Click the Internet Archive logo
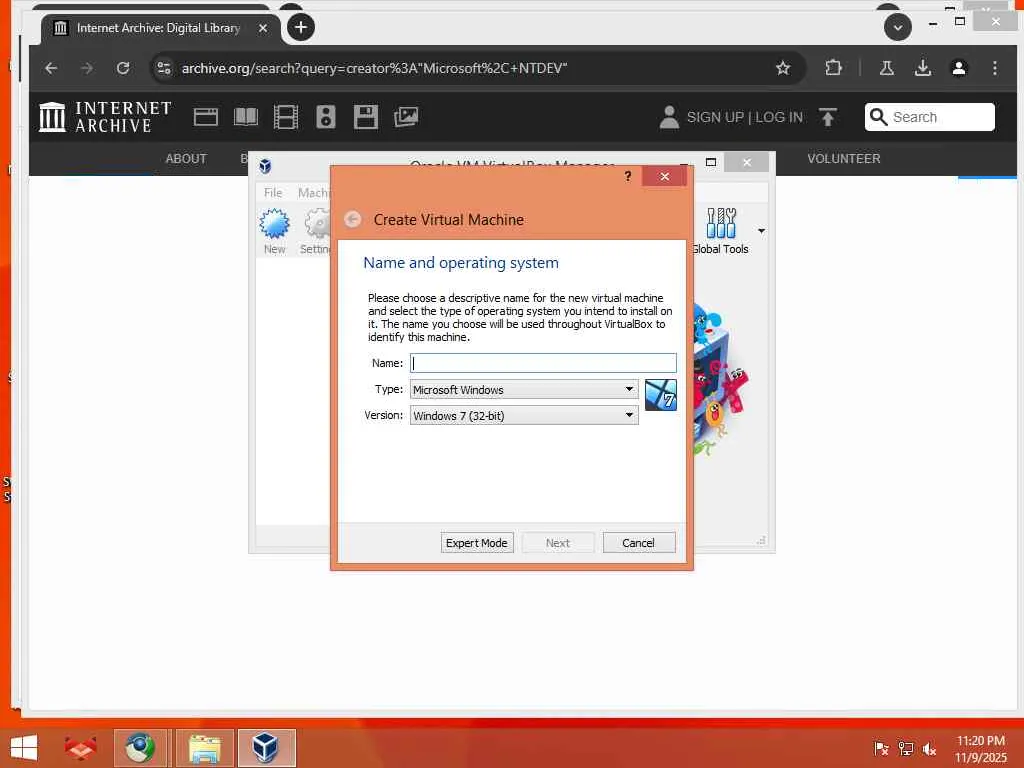 pyautogui.click(x=105, y=117)
